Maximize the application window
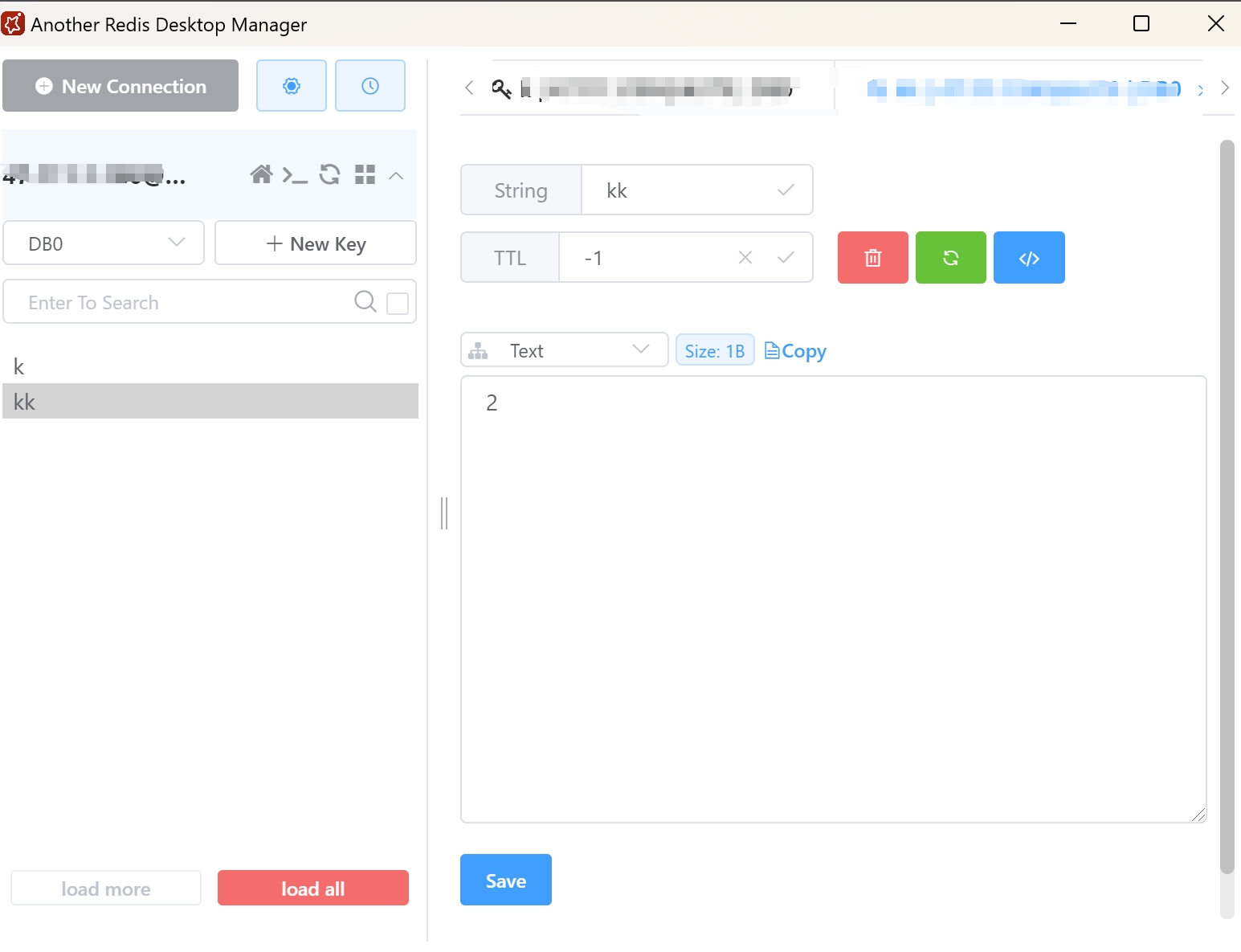The width and height of the screenshot is (1241, 952). coord(1141,23)
